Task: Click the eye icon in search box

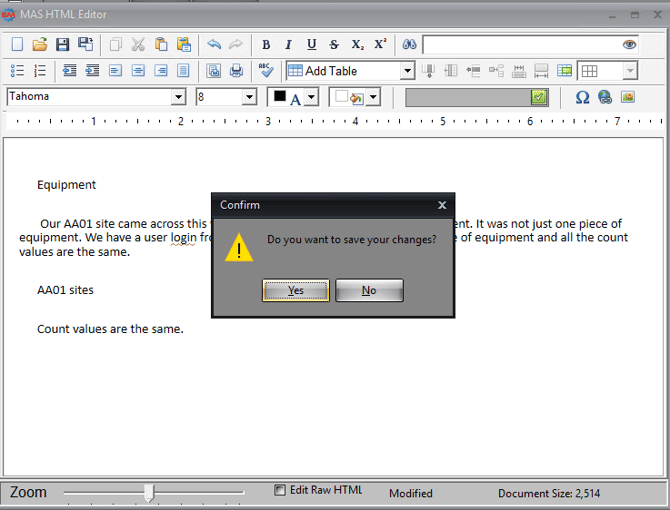Action: (x=629, y=44)
